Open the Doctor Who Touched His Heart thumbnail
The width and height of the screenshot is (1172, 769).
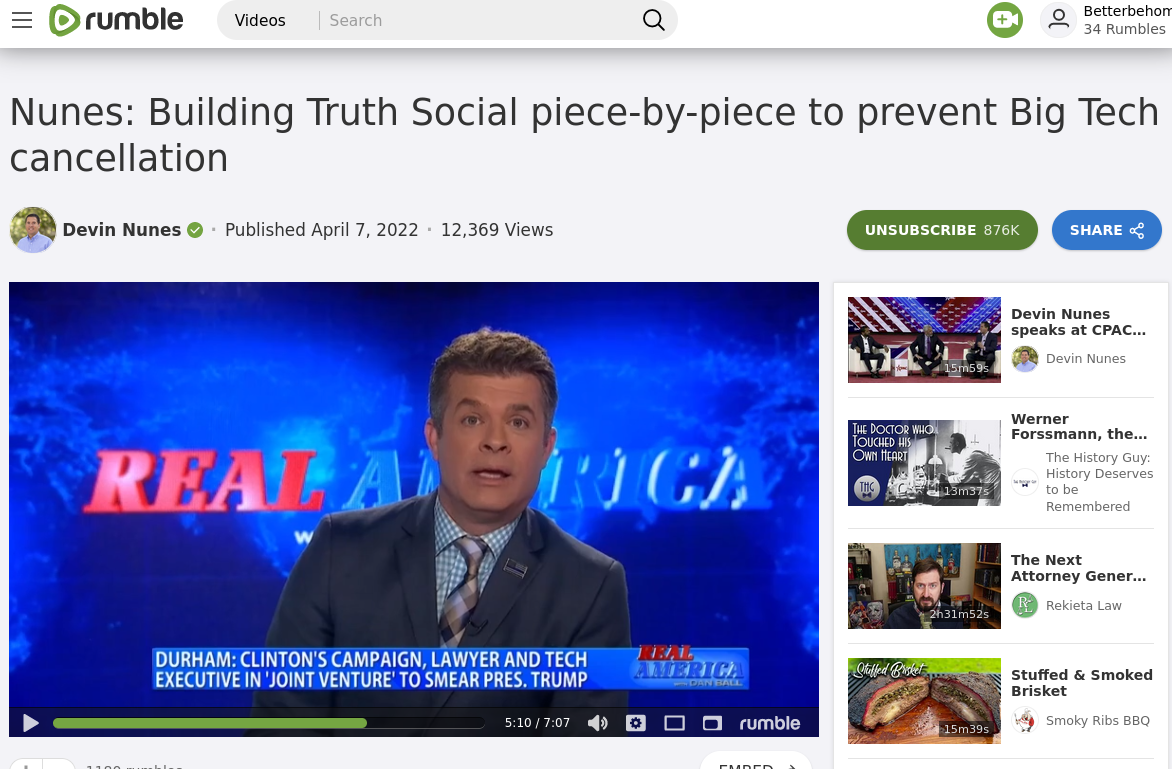pyautogui.click(x=924, y=463)
